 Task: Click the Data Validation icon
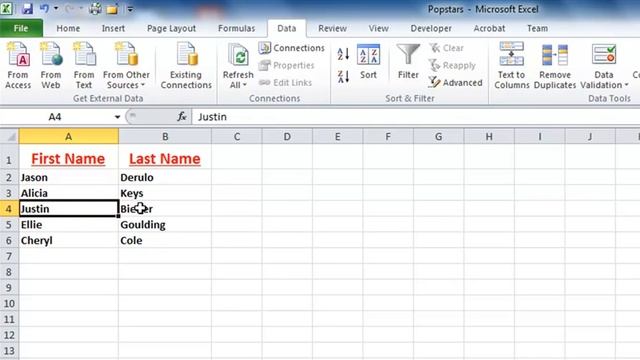(604, 55)
